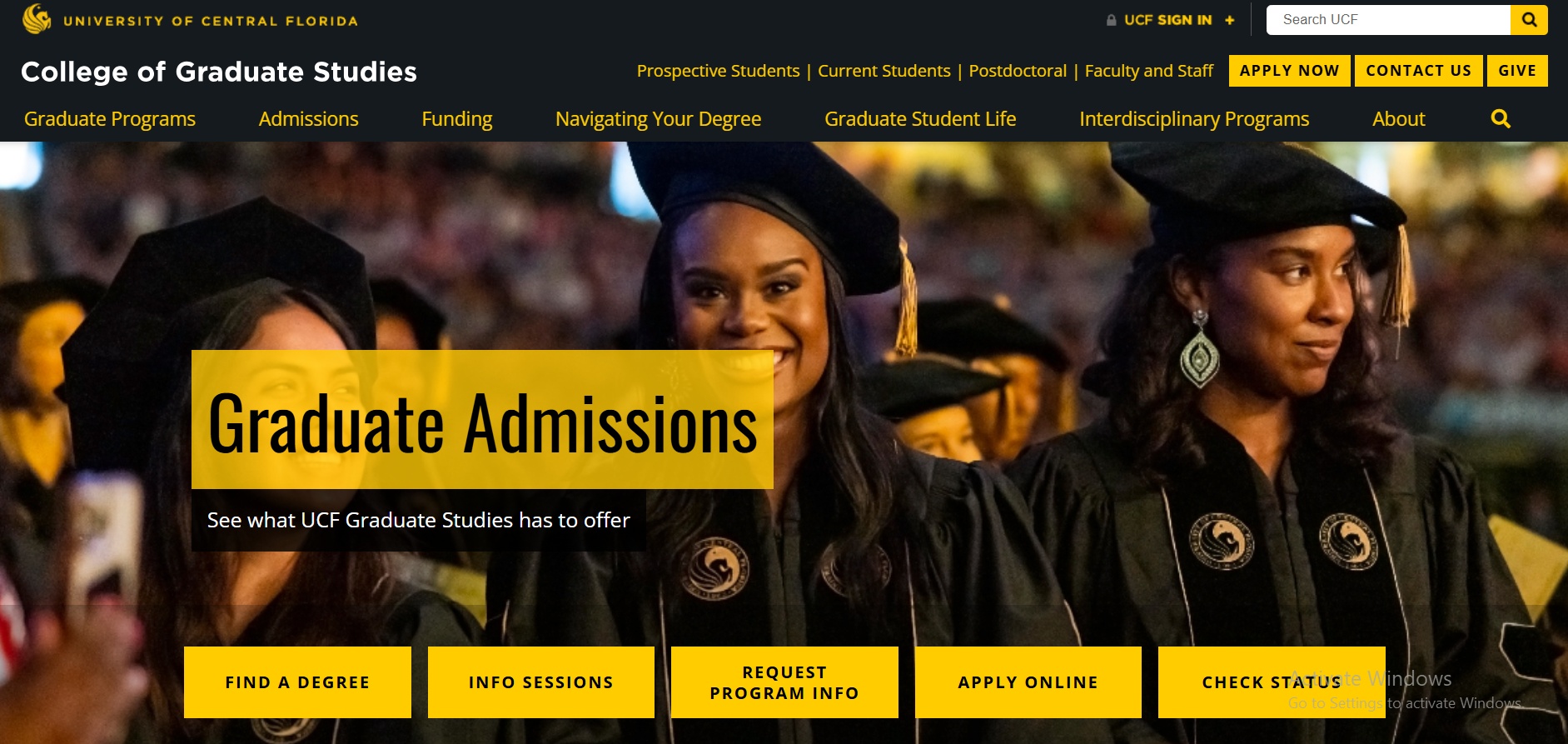The image size is (1568, 744).
Task: Click the Contact Us button
Action: (1418, 71)
